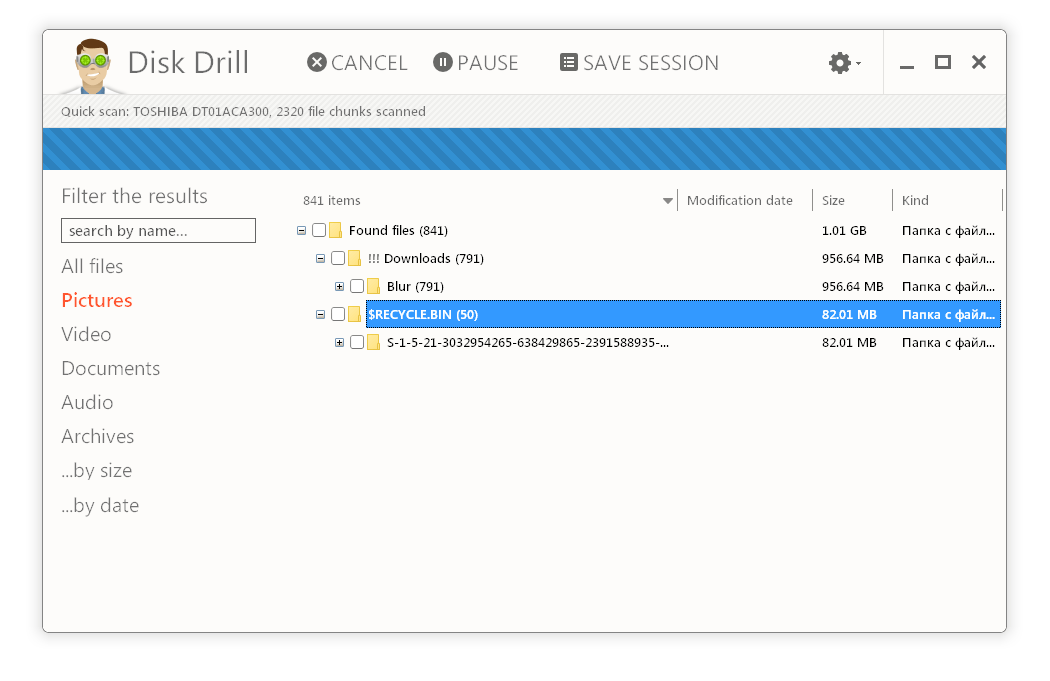Focus the search by name field
This screenshot has width=1050, height=681.
tap(158, 231)
